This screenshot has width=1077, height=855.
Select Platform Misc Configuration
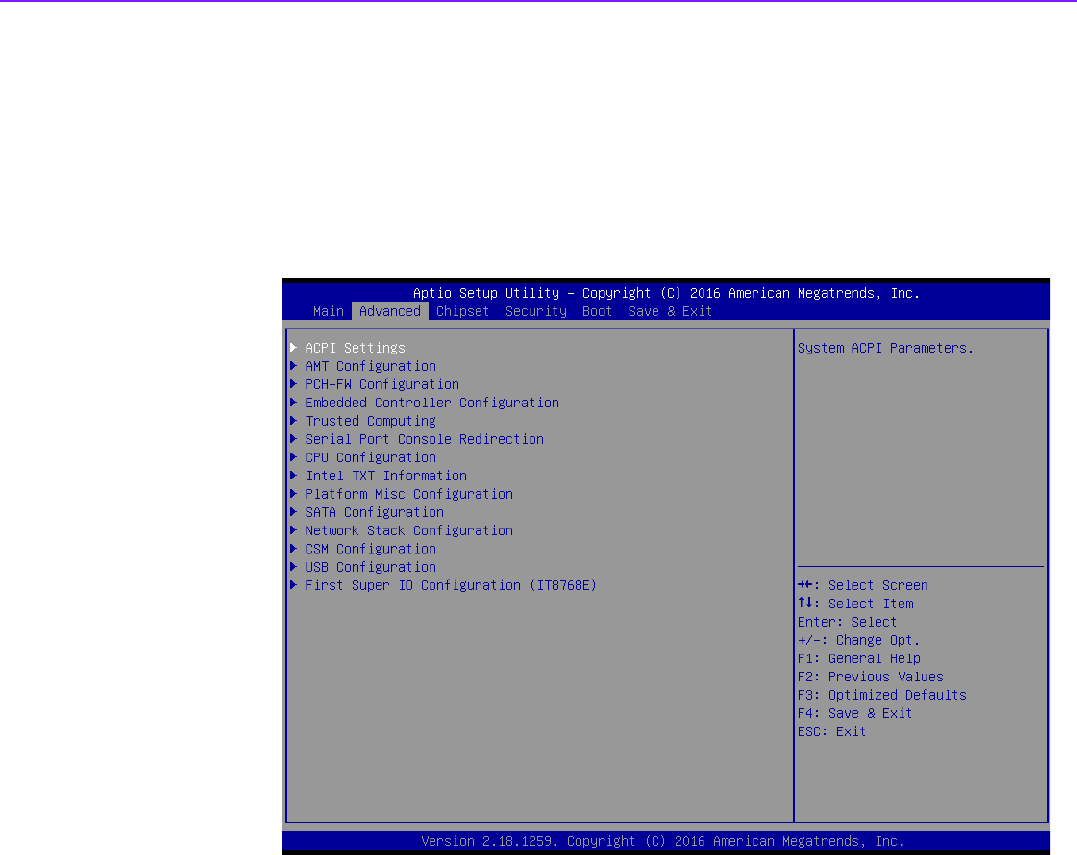pyautogui.click(x=409, y=494)
